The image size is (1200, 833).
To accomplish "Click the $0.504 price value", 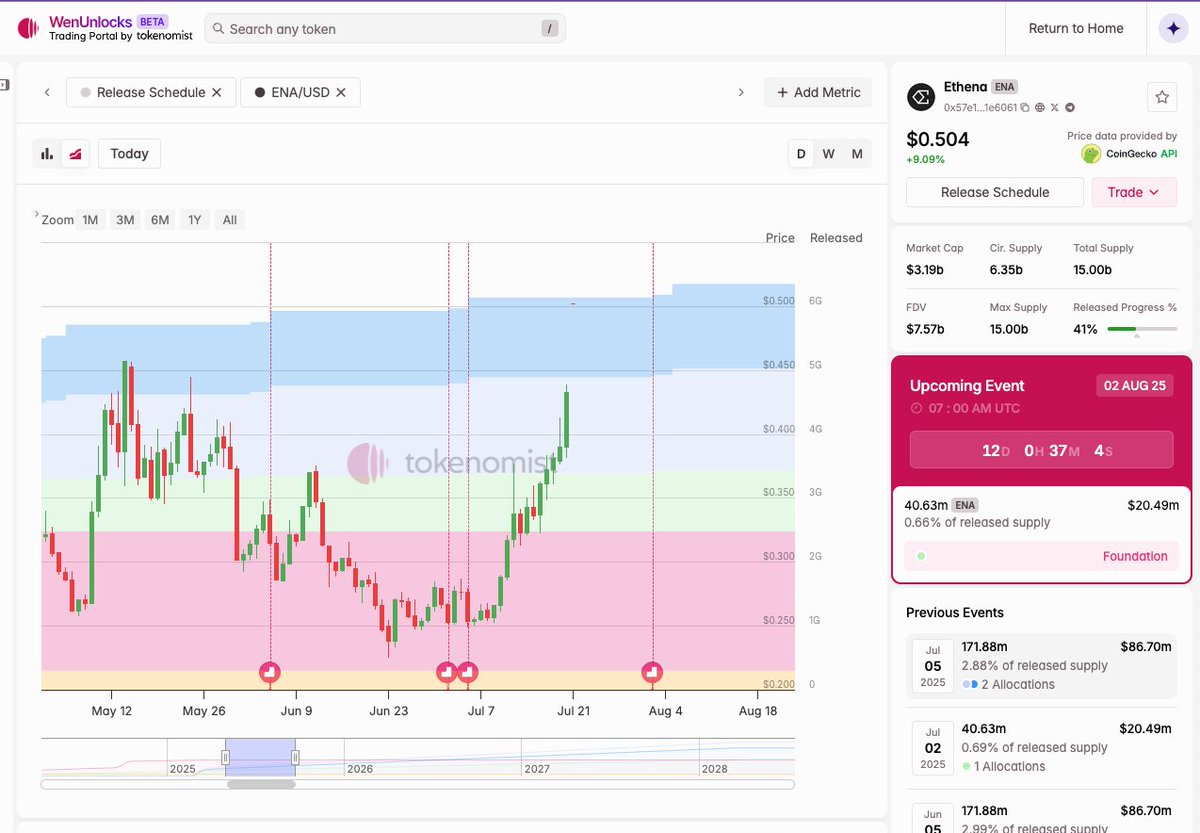I will [x=937, y=139].
